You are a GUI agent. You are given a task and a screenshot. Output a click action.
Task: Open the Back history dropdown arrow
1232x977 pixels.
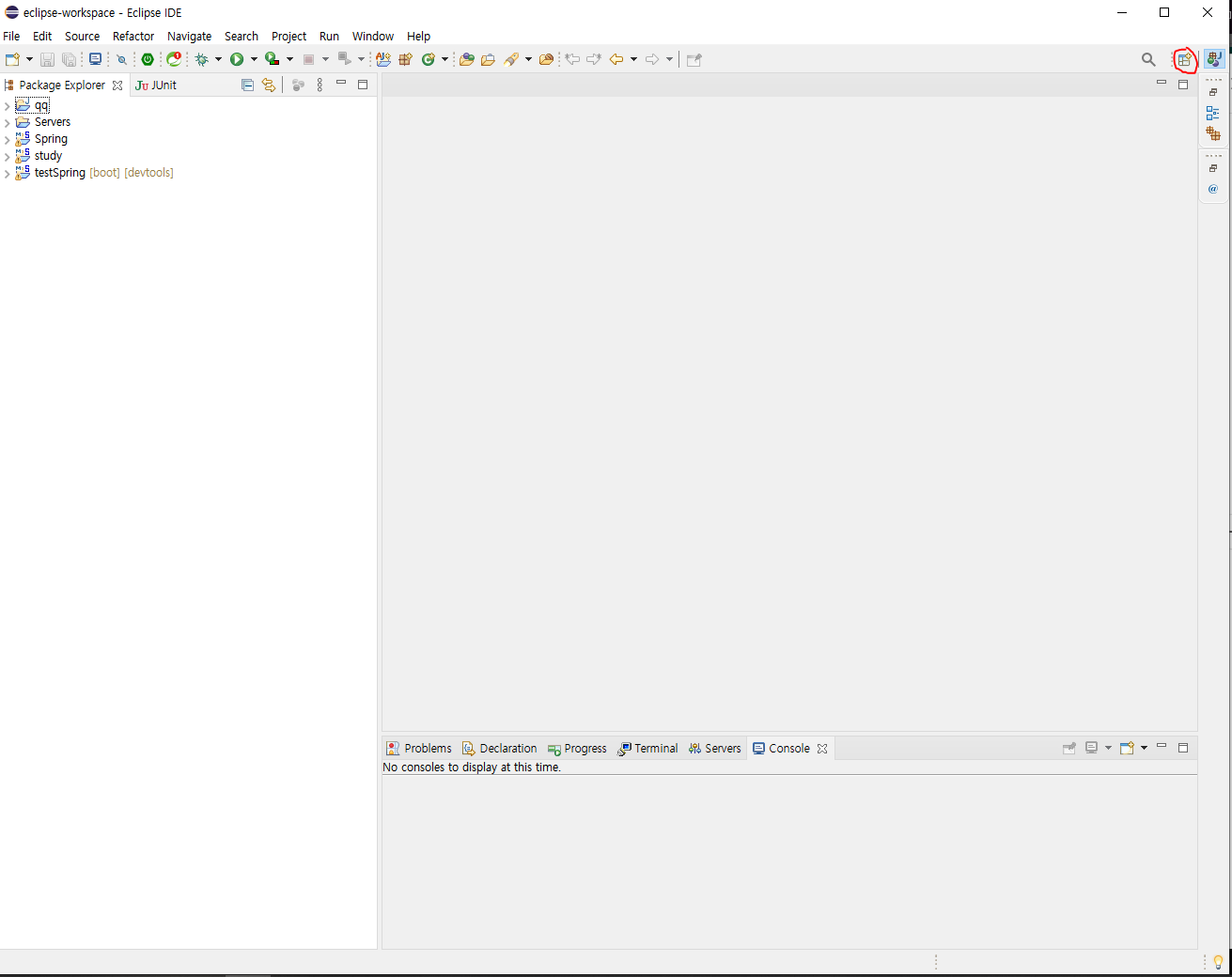(633, 59)
